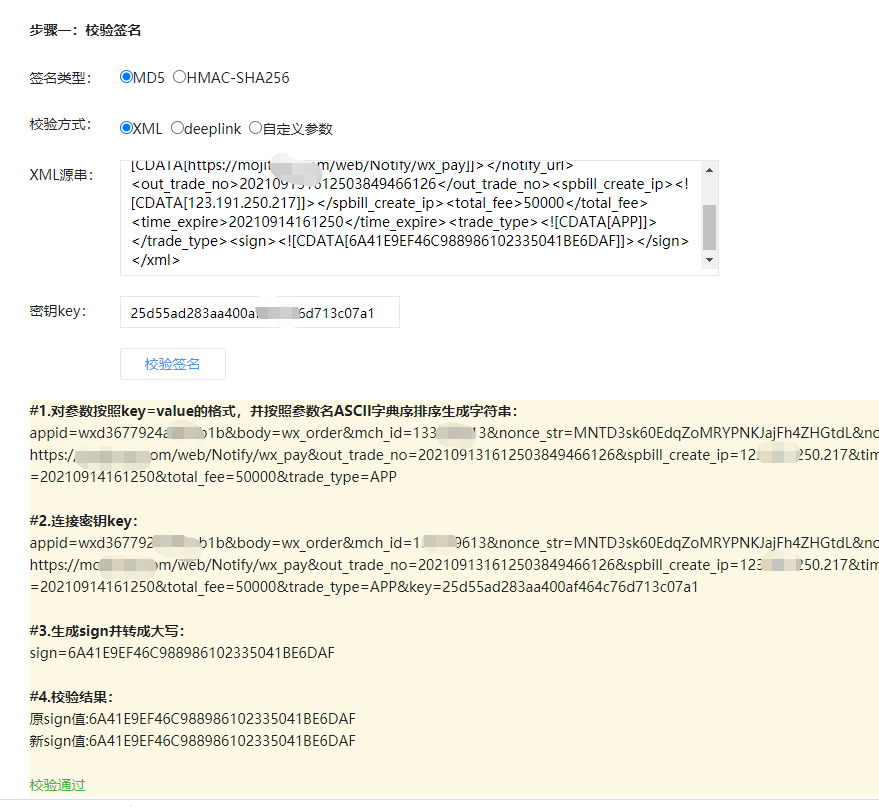Click the XML textarea scroll-up arrow
Screen dimensions: 879x807
coord(710,170)
